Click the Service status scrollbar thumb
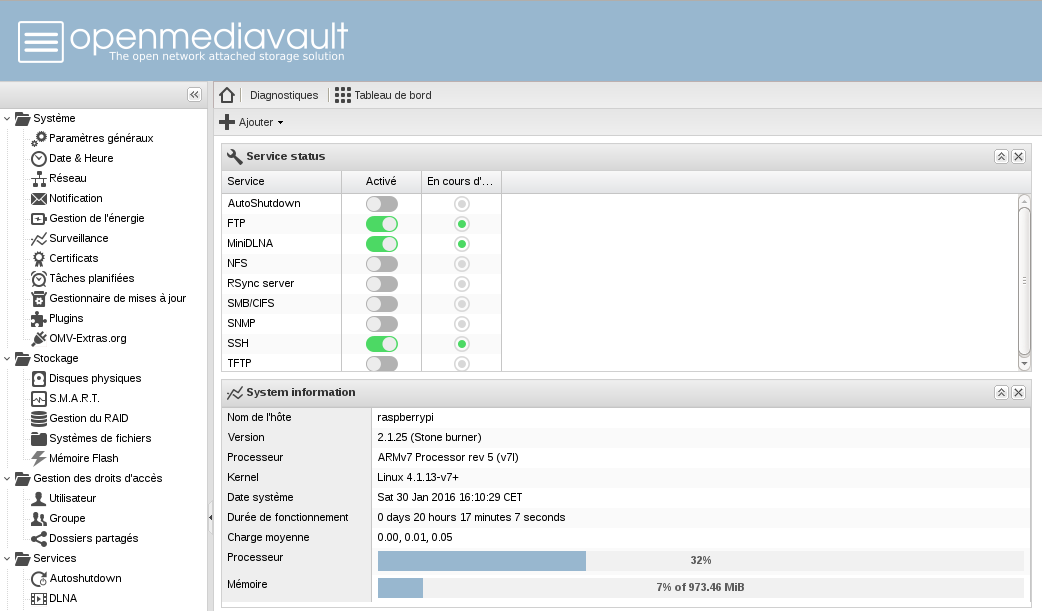Screen dimensions: 1042x611 (1024, 281)
